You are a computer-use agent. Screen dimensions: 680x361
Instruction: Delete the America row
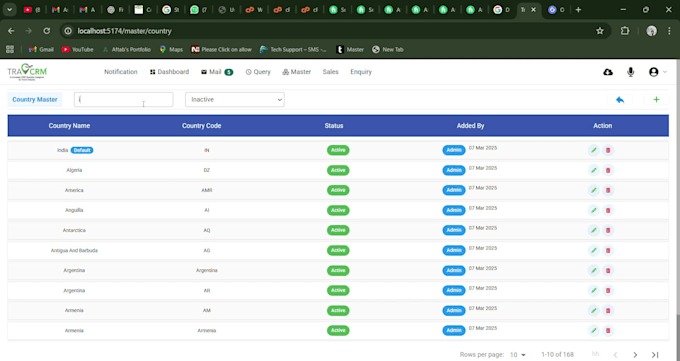pyautogui.click(x=608, y=190)
